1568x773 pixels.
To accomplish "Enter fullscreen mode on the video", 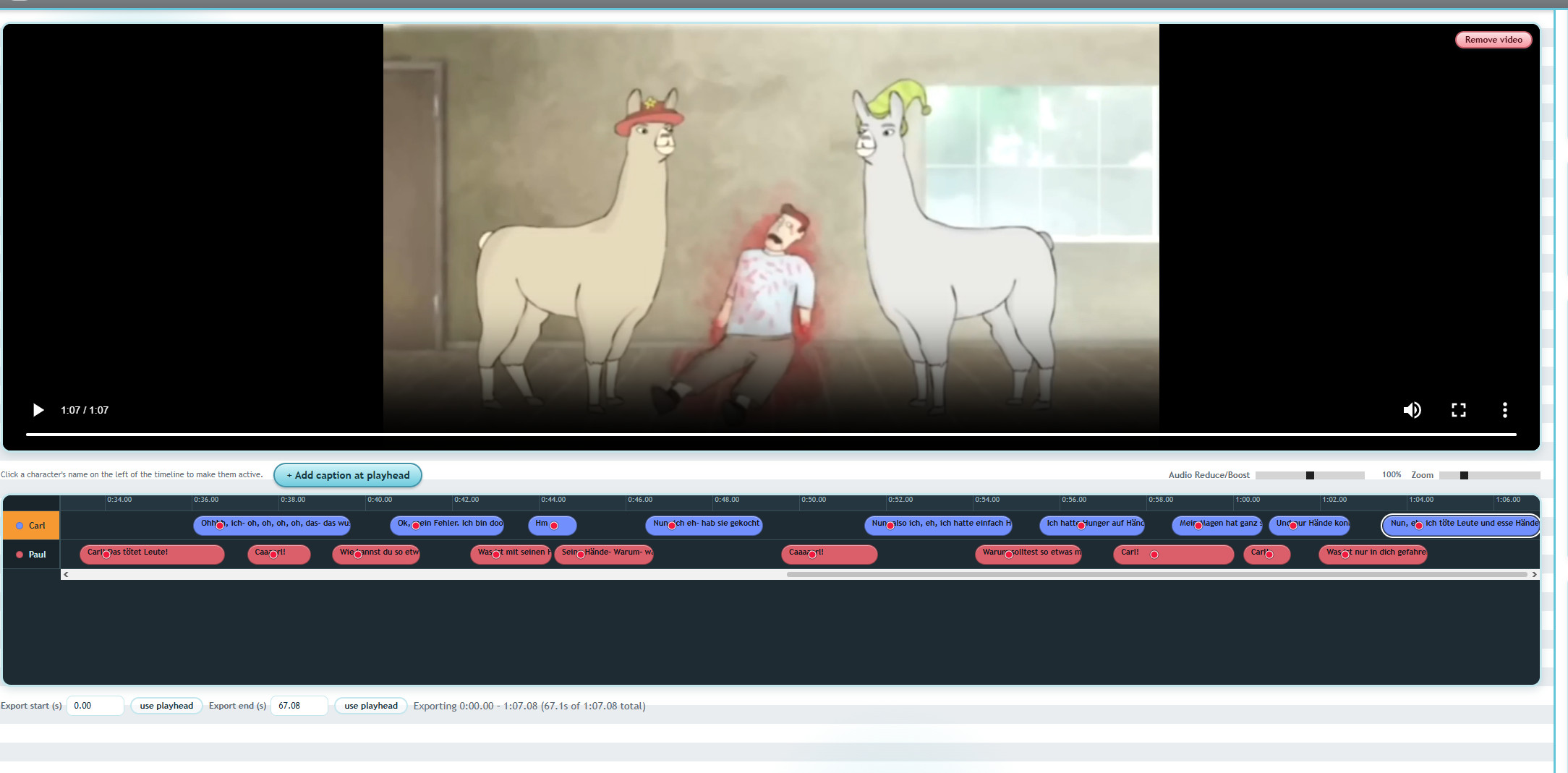I will pyautogui.click(x=1459, y=410).
